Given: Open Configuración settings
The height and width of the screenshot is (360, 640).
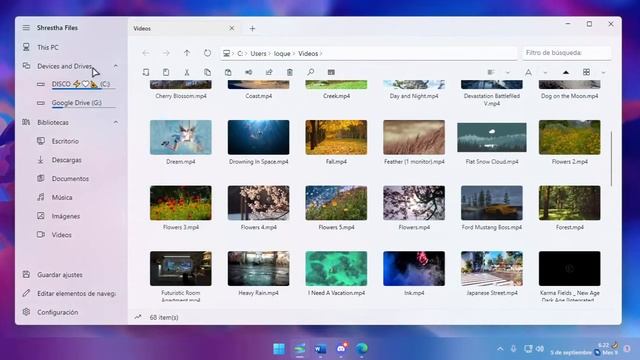Looking at the screenshot, I should pos(58,312).
